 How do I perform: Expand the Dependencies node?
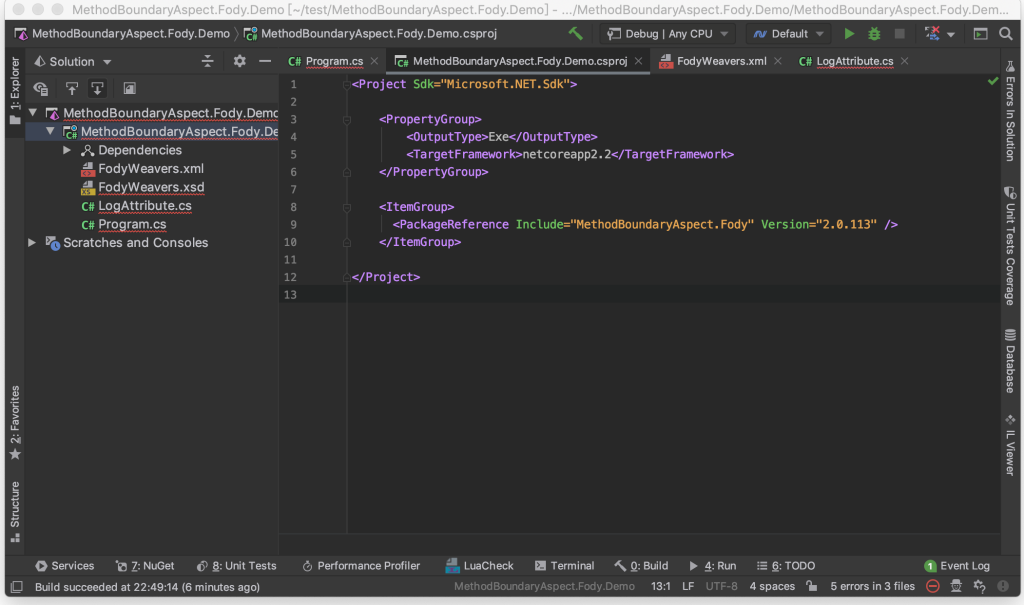pyautogui.click(x=67, y=150)
